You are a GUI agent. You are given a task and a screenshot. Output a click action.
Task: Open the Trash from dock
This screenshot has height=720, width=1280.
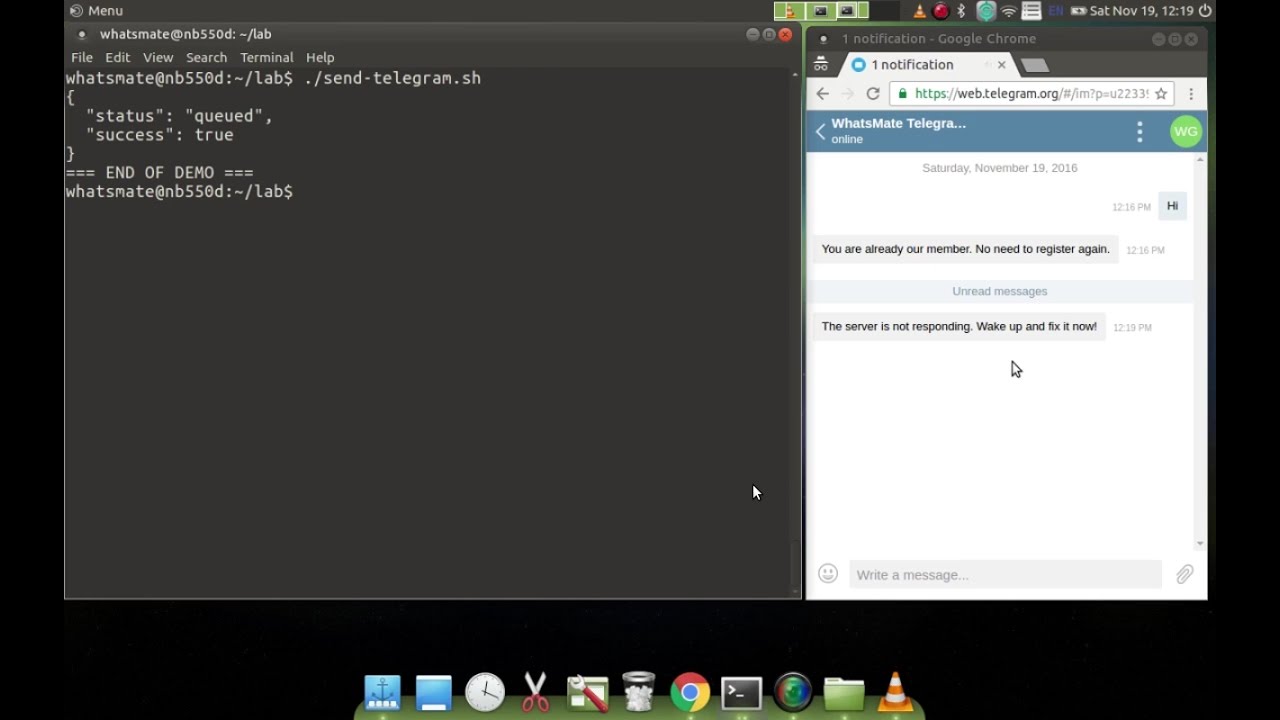pyautogui.click(x=638, y=692)
